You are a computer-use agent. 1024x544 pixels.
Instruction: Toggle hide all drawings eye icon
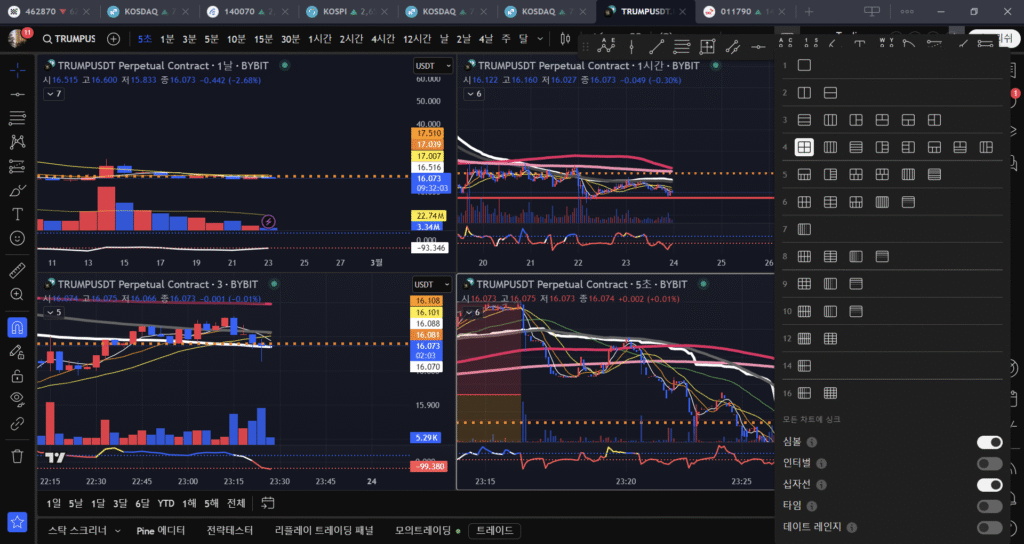pos(17,399)
